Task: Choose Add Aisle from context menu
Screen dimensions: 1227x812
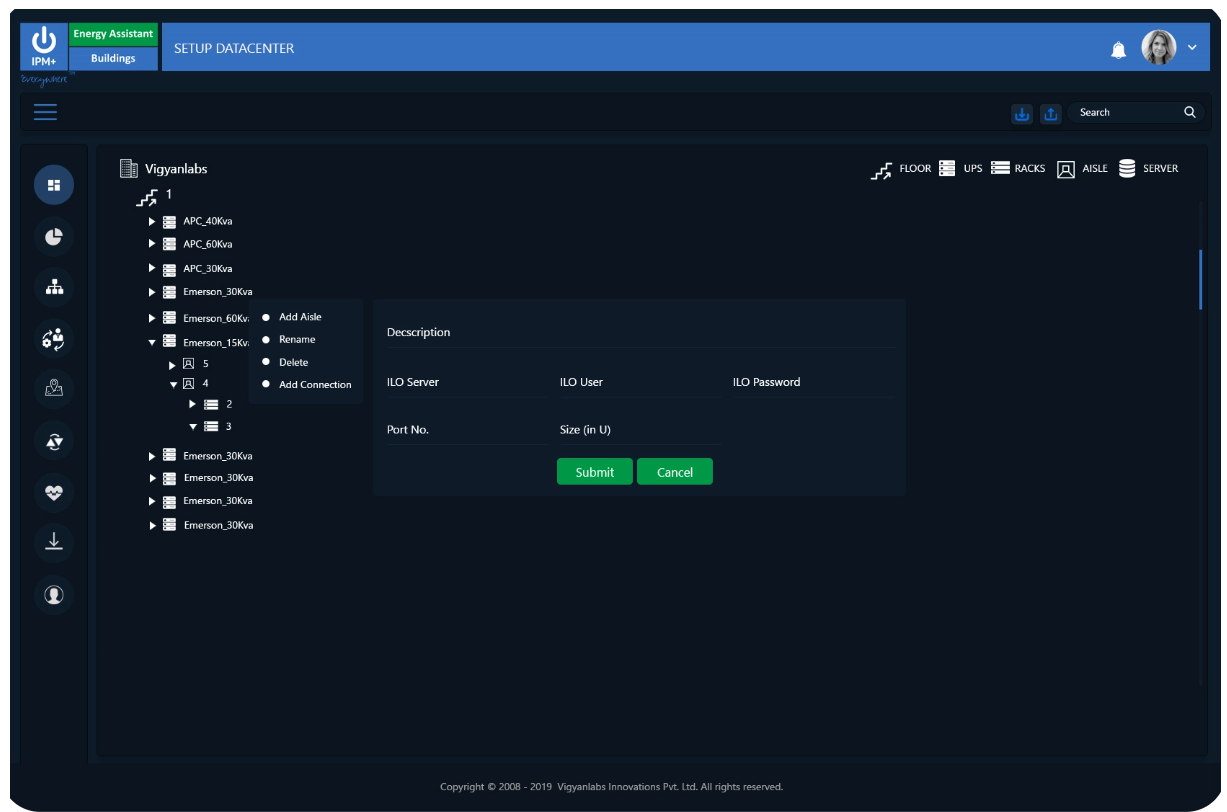Action: (300, 317)
